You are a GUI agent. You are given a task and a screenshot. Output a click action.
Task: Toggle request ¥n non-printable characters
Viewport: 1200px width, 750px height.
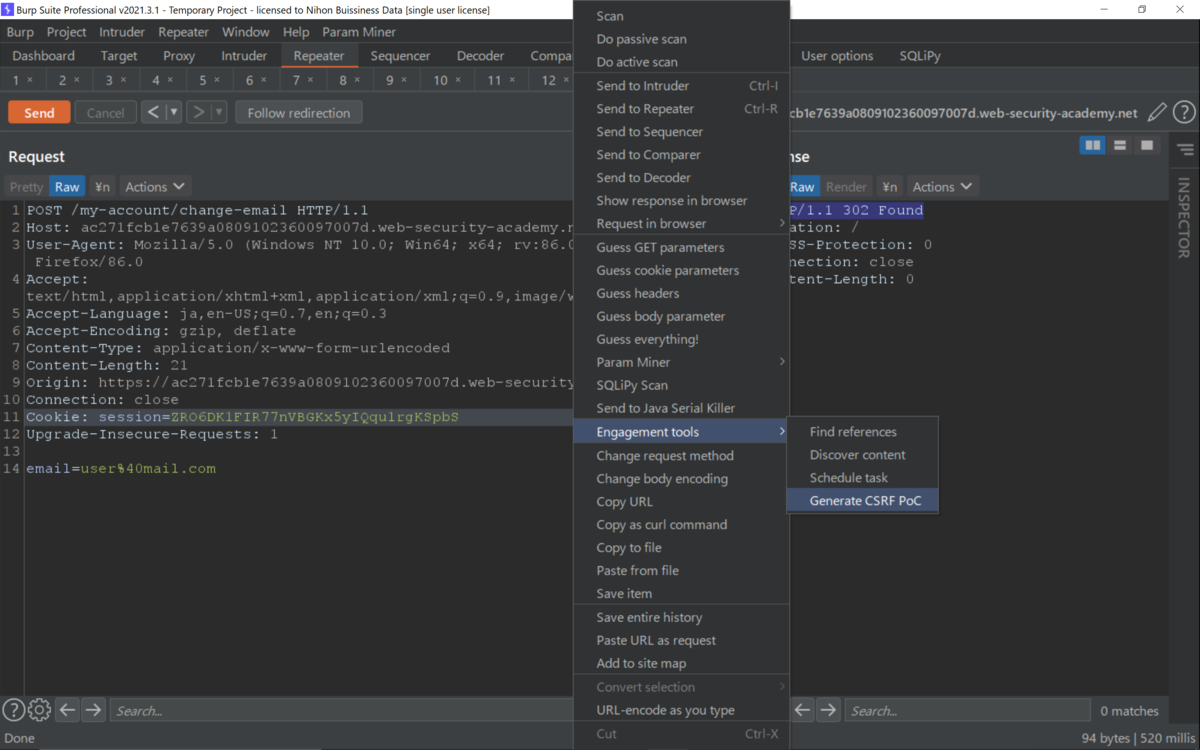point(102,187)
